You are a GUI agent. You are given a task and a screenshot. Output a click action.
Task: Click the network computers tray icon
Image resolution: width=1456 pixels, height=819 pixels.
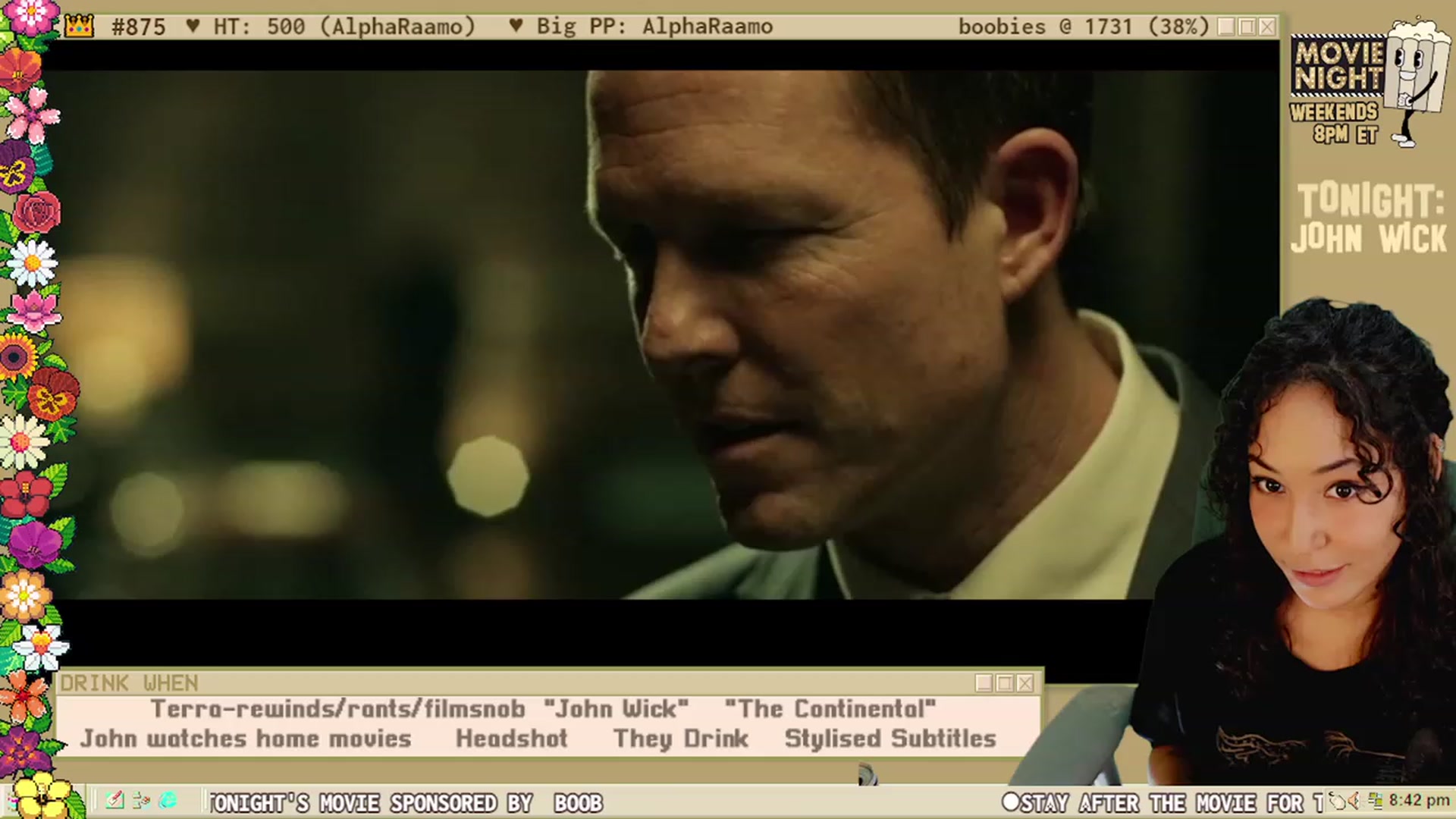coord(1375,801)
